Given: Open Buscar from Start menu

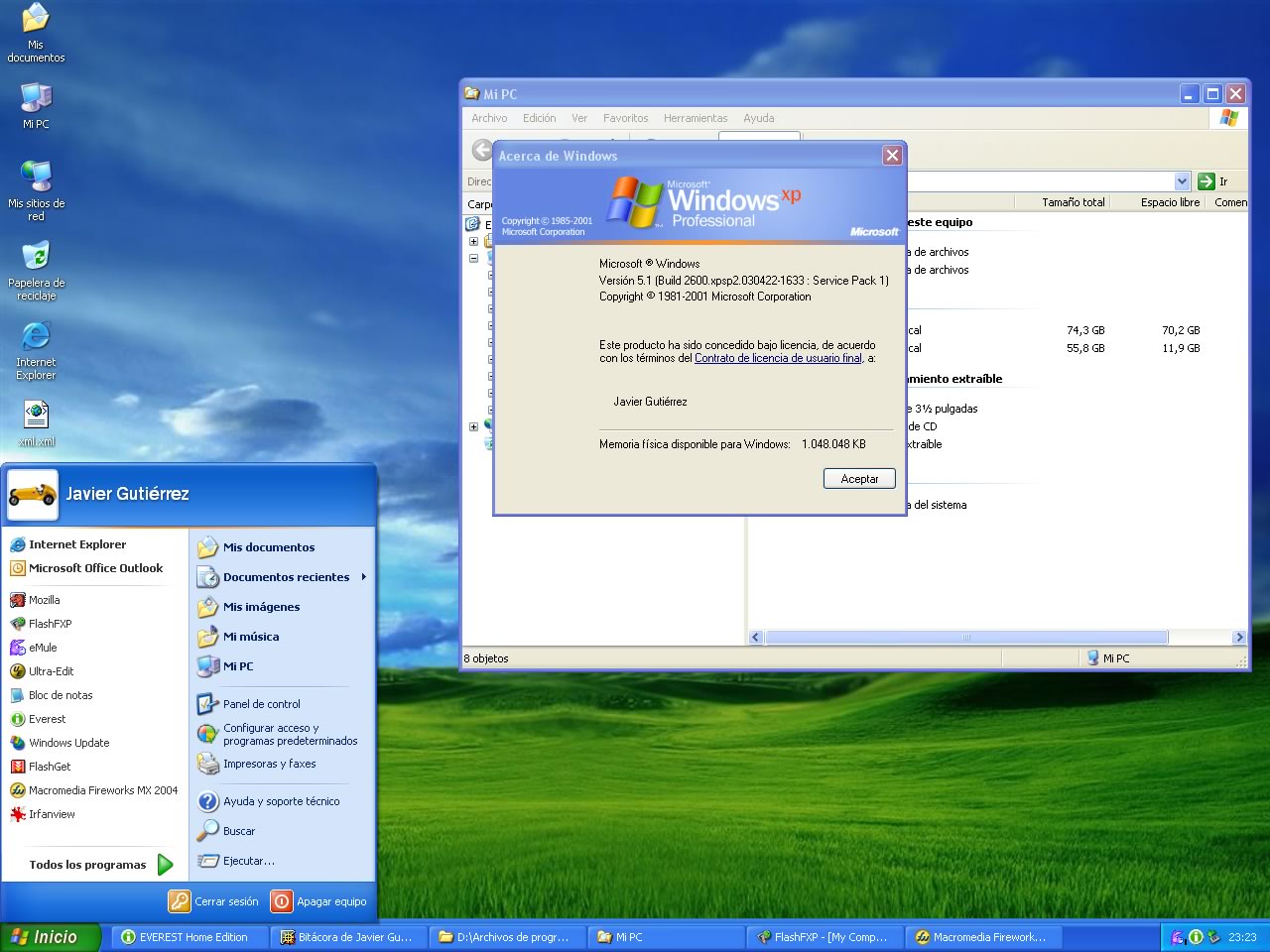Looking at the screenshot, I should pyautogui.click(x=227, y=831).
